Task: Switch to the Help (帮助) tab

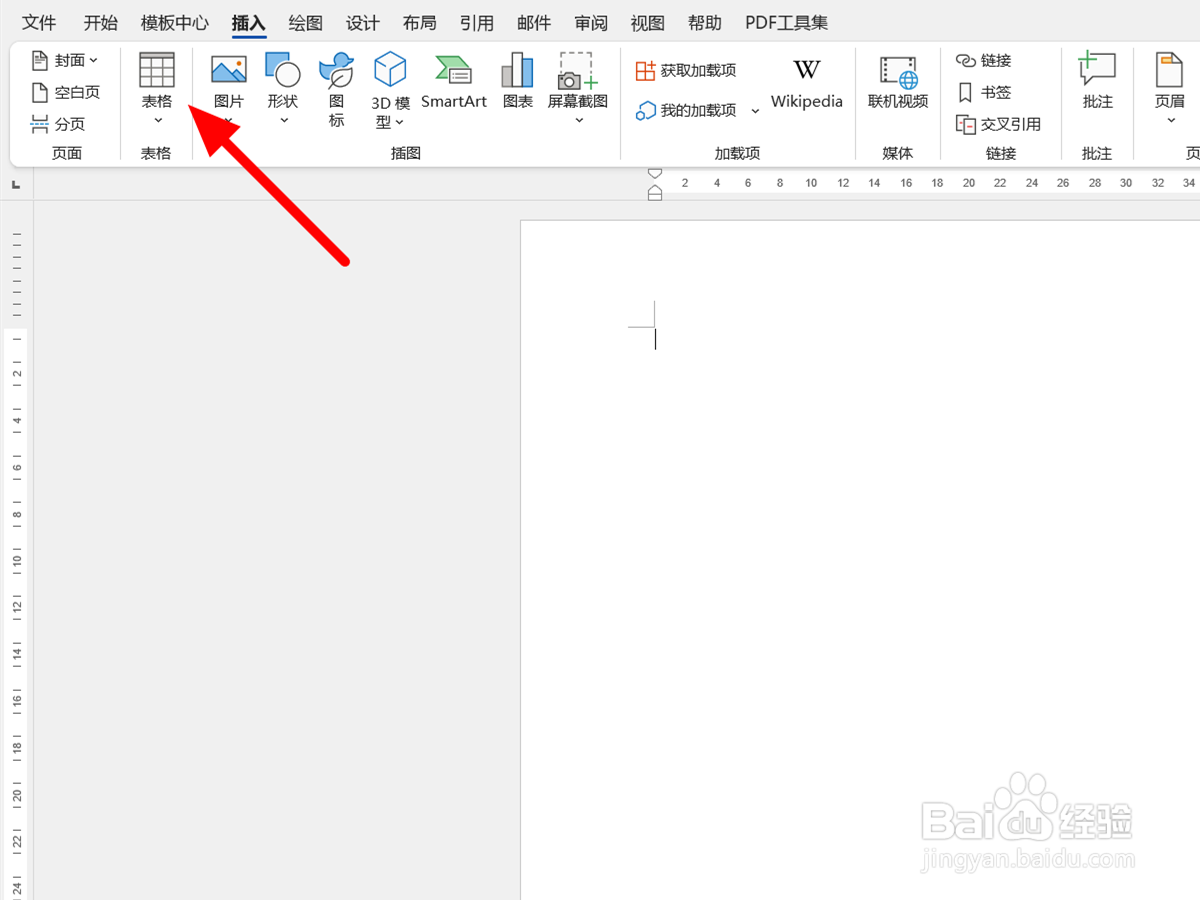Action: 705,22
